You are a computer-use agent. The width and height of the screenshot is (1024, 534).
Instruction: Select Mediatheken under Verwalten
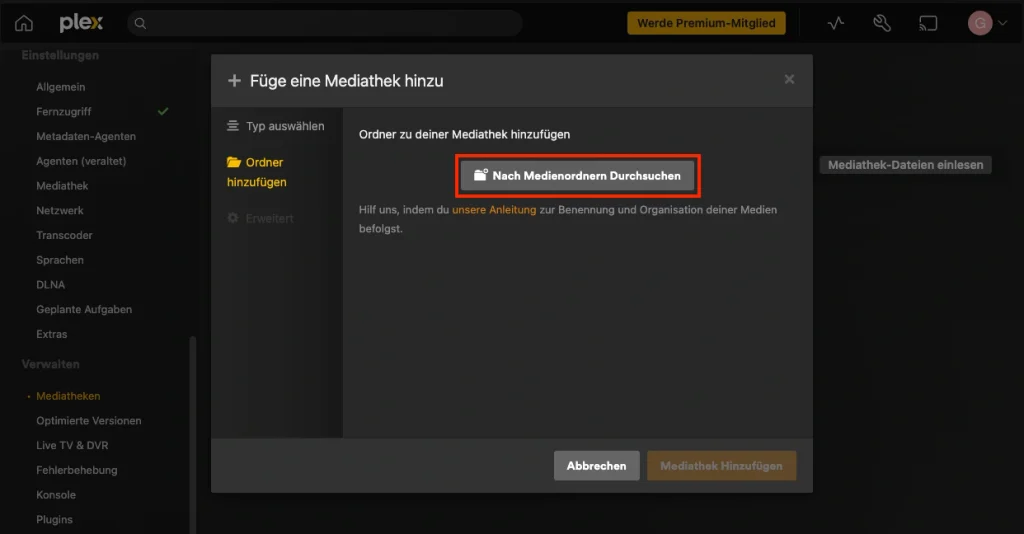click(68, 396)
